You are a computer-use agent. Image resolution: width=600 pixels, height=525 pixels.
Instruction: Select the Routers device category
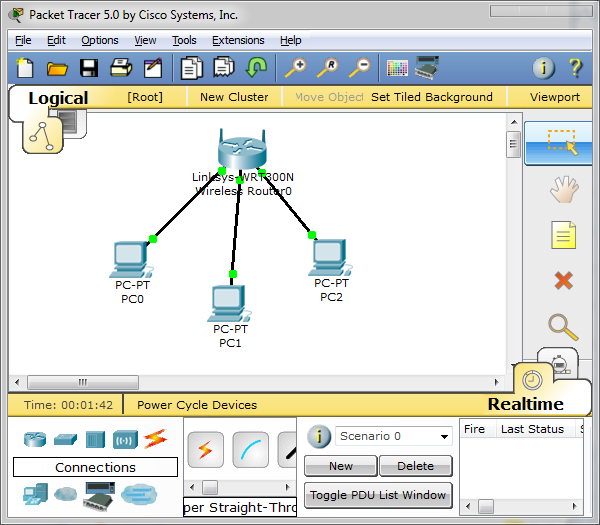pos(35,439)
